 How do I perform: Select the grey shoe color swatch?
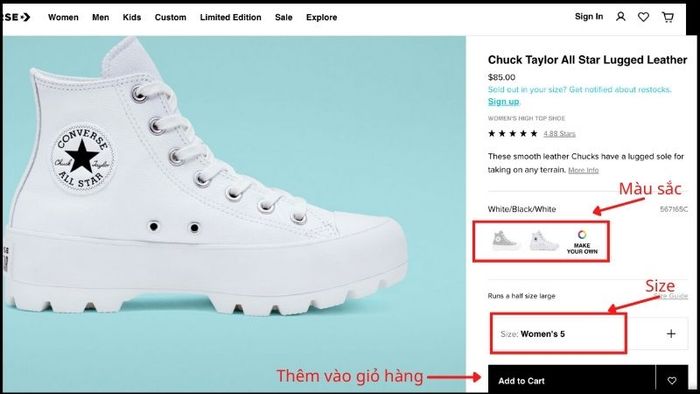coord(504,241)
